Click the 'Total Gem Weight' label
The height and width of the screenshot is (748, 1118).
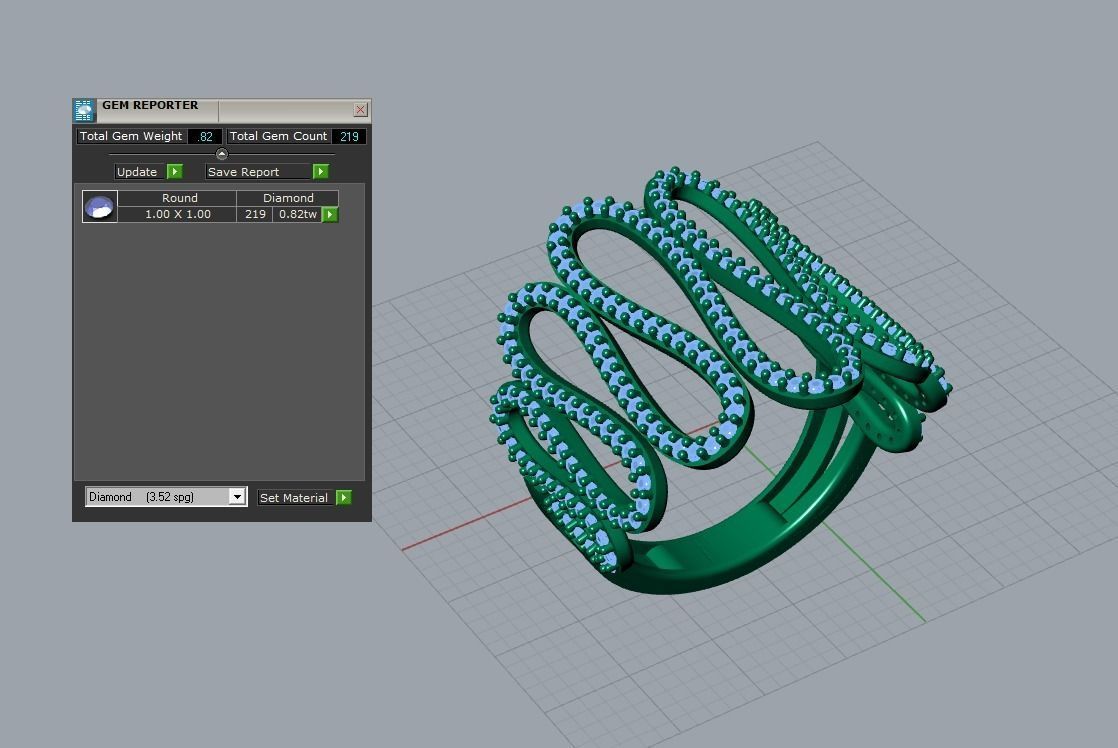[131, 135]
